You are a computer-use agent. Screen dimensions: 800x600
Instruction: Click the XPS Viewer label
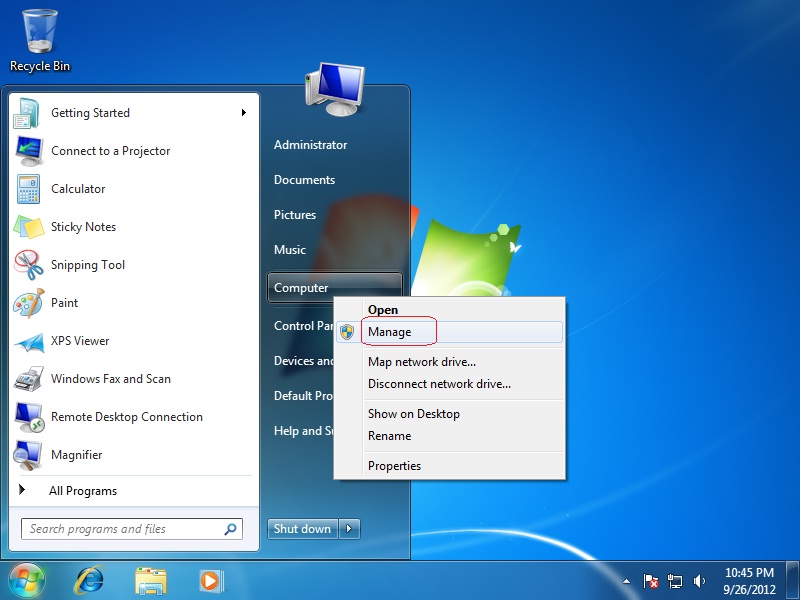(x=80, y=341)
